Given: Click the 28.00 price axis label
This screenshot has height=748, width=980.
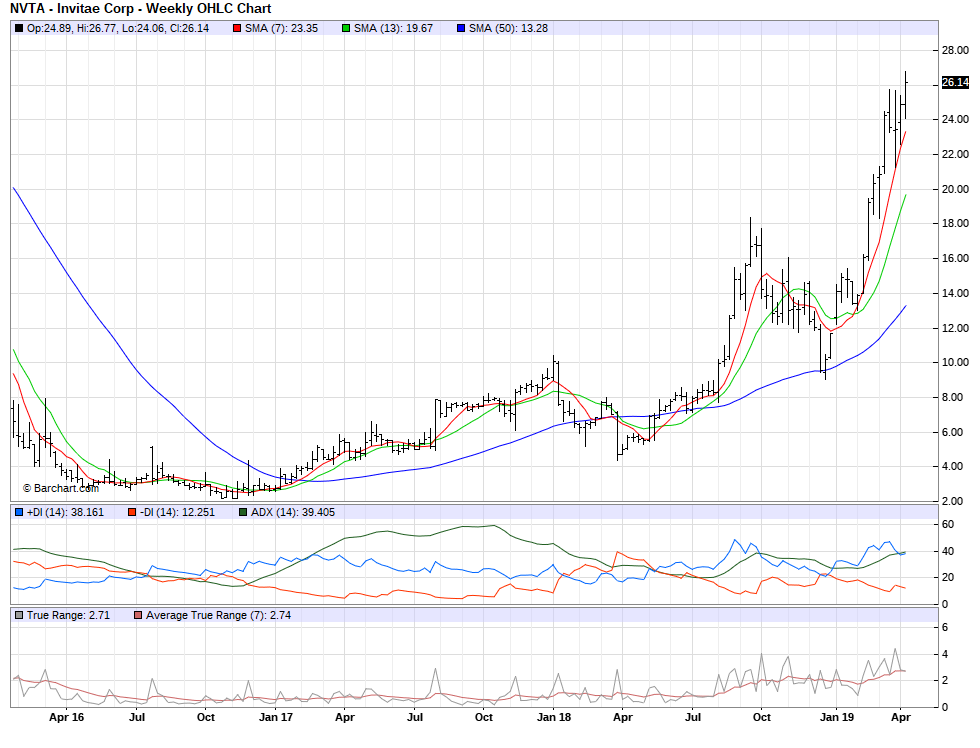Looking at the screenshot, I should 955,51.
